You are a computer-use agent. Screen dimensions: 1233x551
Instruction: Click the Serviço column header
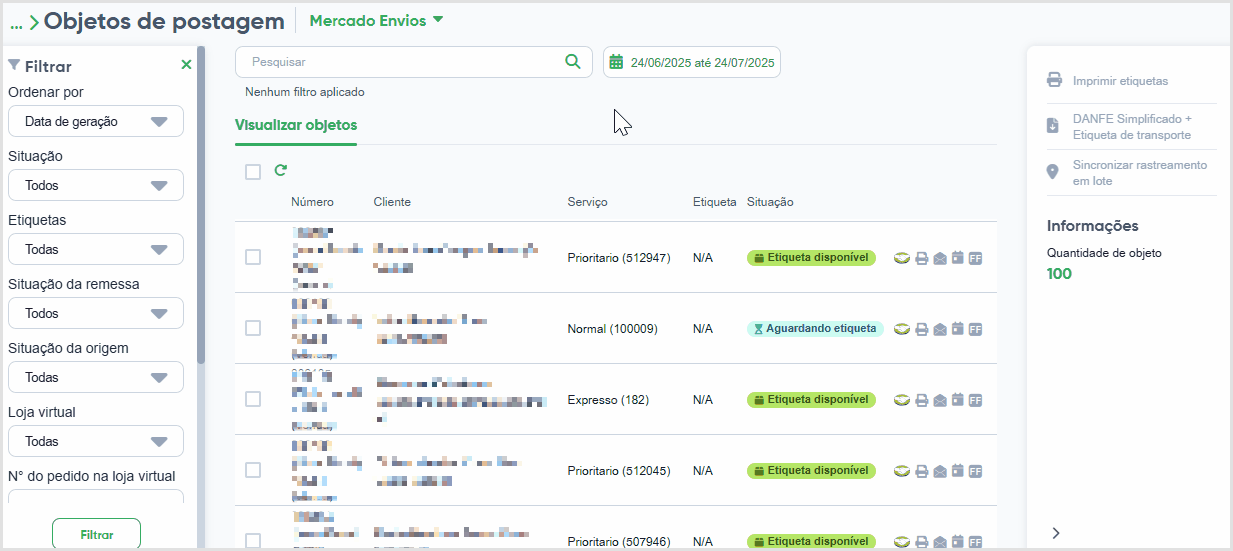(x=587, y=202)
